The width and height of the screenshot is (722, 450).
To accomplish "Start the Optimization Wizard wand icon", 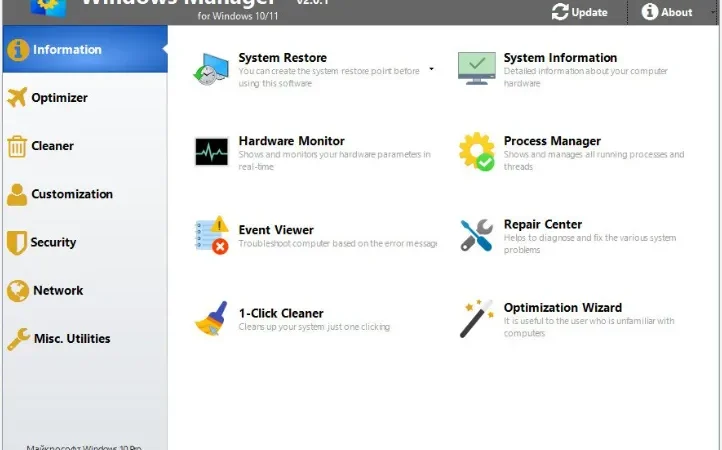I will (477, 318).
